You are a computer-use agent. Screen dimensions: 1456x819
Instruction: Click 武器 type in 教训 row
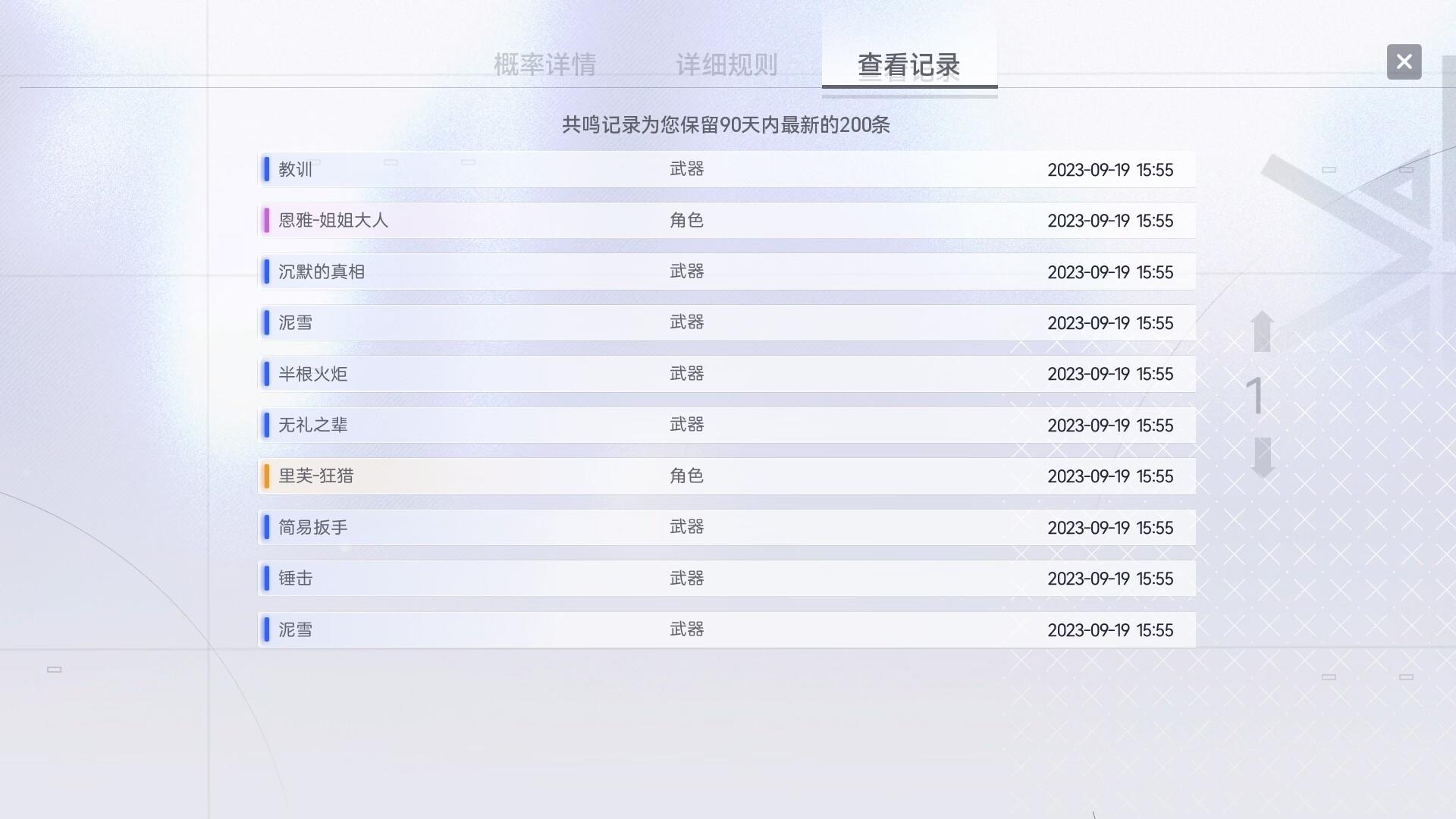click(x=687, y=169)
